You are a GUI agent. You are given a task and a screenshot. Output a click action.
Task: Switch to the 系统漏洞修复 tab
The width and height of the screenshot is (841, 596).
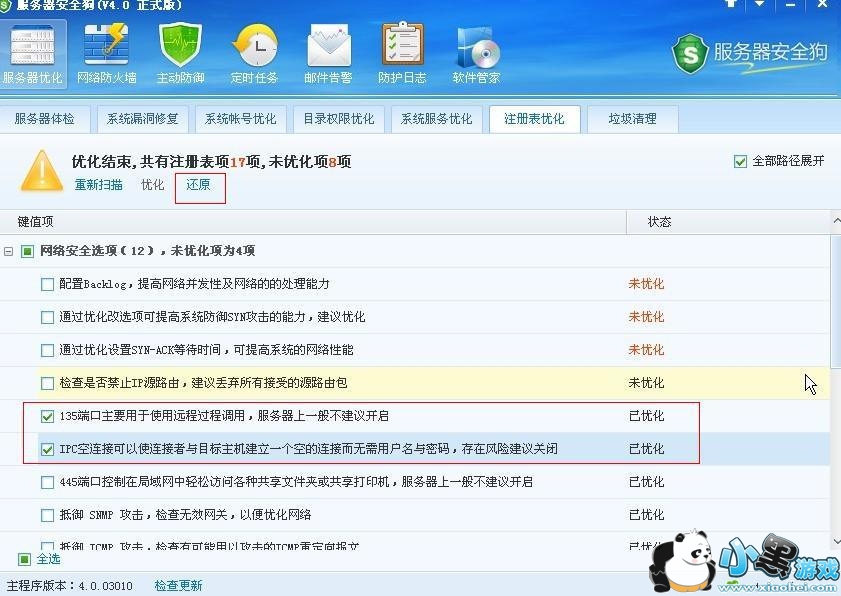[x=143, y=119]
